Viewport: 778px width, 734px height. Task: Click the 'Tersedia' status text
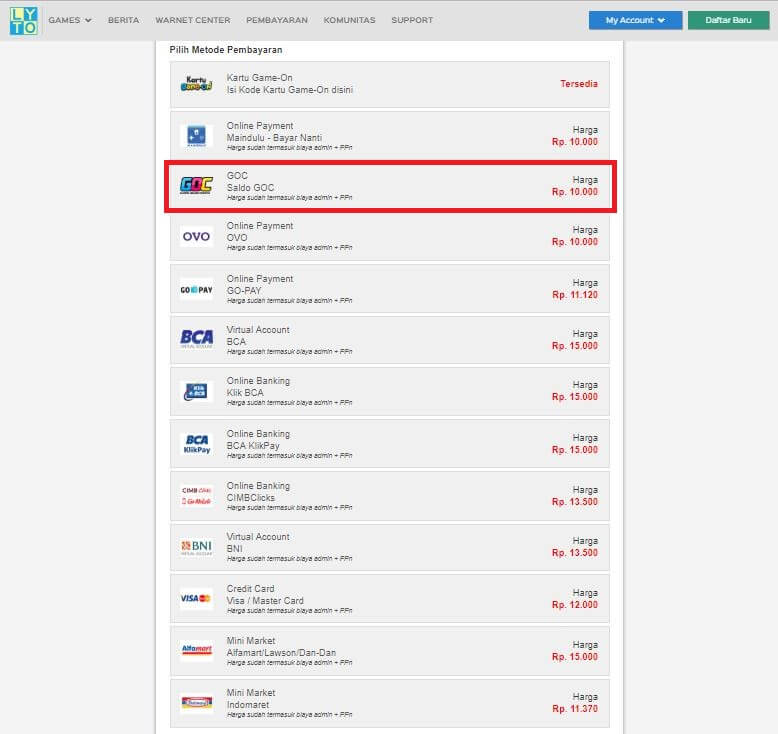click(579, 84)
